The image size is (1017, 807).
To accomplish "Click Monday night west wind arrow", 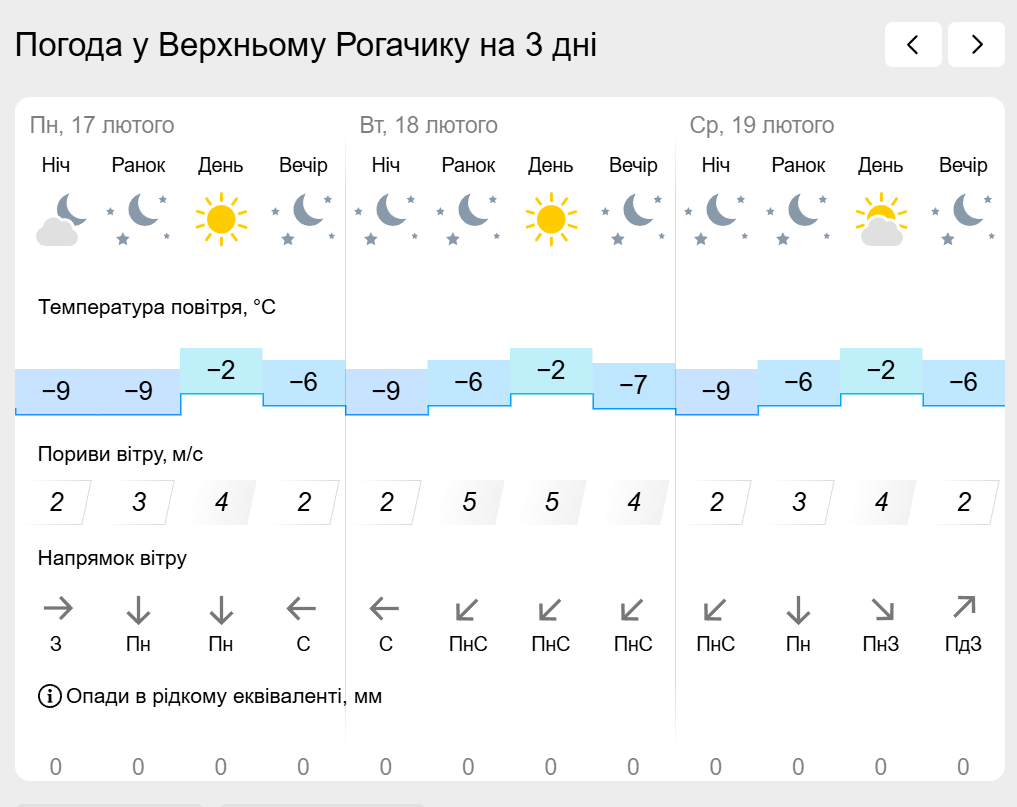I will (58, 608).
